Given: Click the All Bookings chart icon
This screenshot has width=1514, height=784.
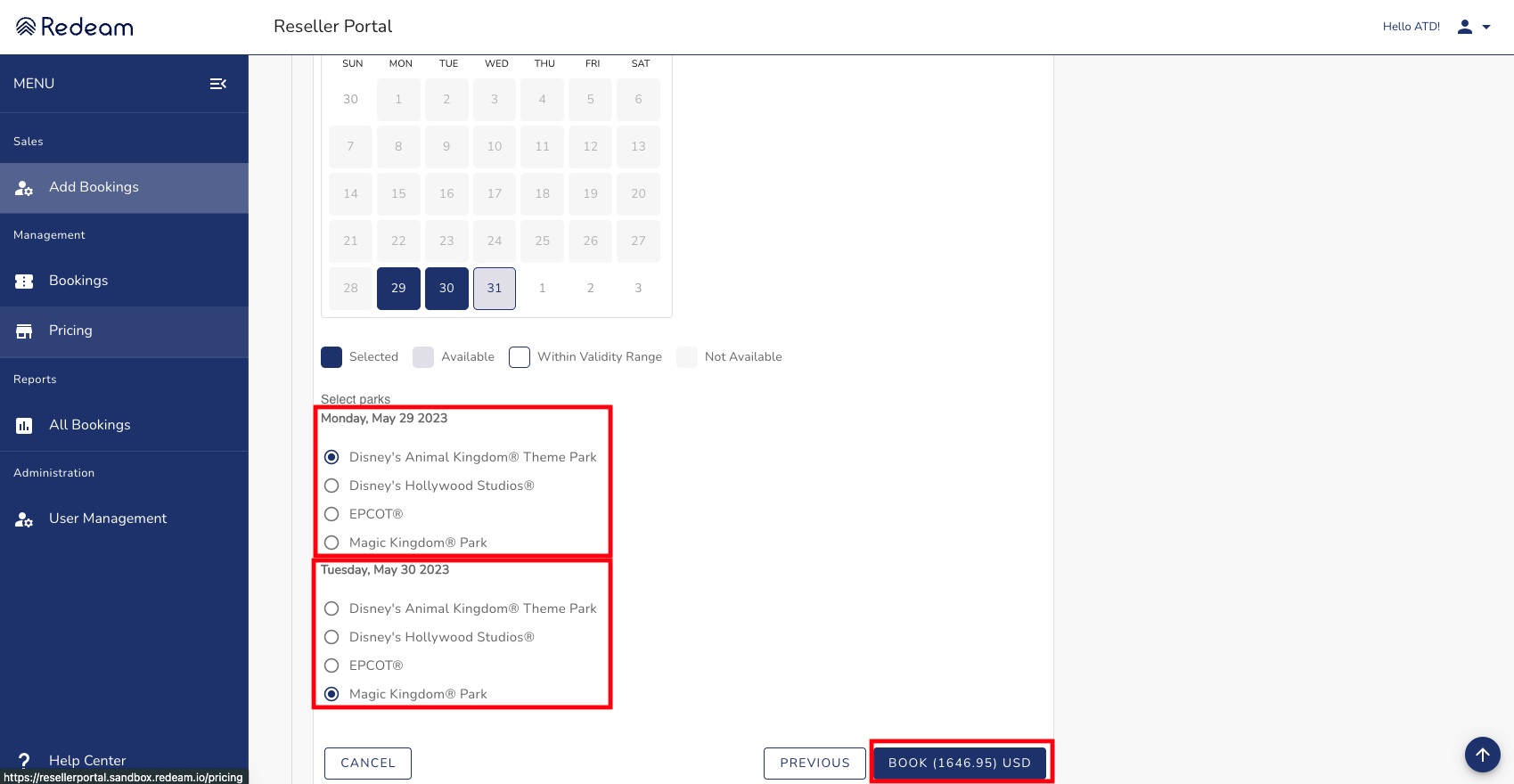Looking at the screenshot, I should (24, 426).
